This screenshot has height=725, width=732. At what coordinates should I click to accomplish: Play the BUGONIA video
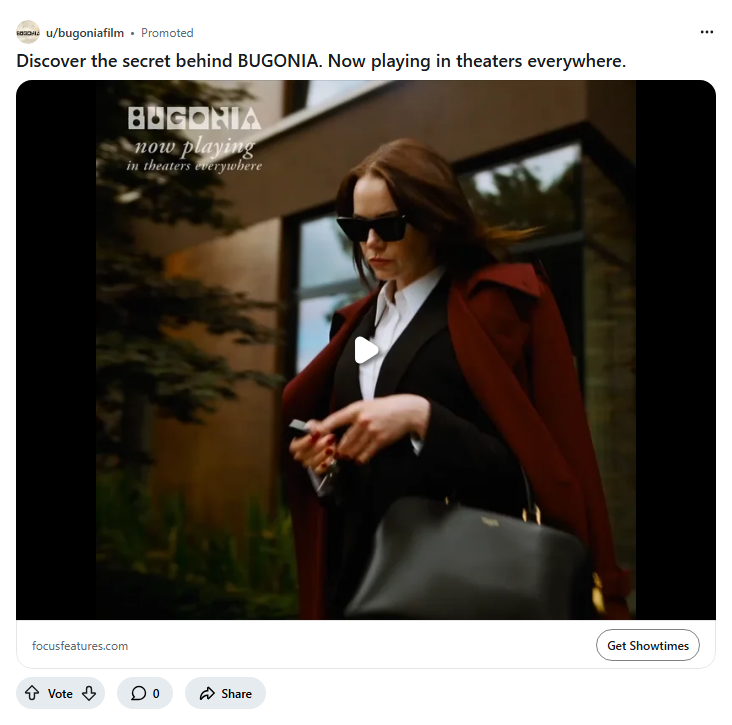(366, 350)
